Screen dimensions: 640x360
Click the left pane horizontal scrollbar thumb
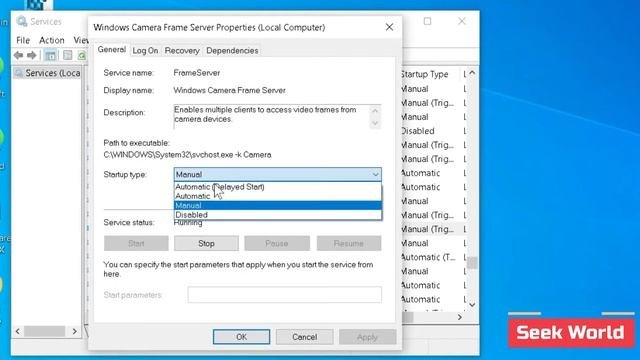(44, 331)
